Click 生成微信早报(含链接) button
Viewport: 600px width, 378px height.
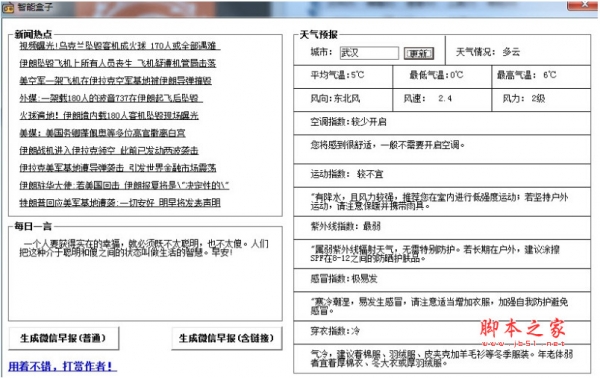[227, 338]
